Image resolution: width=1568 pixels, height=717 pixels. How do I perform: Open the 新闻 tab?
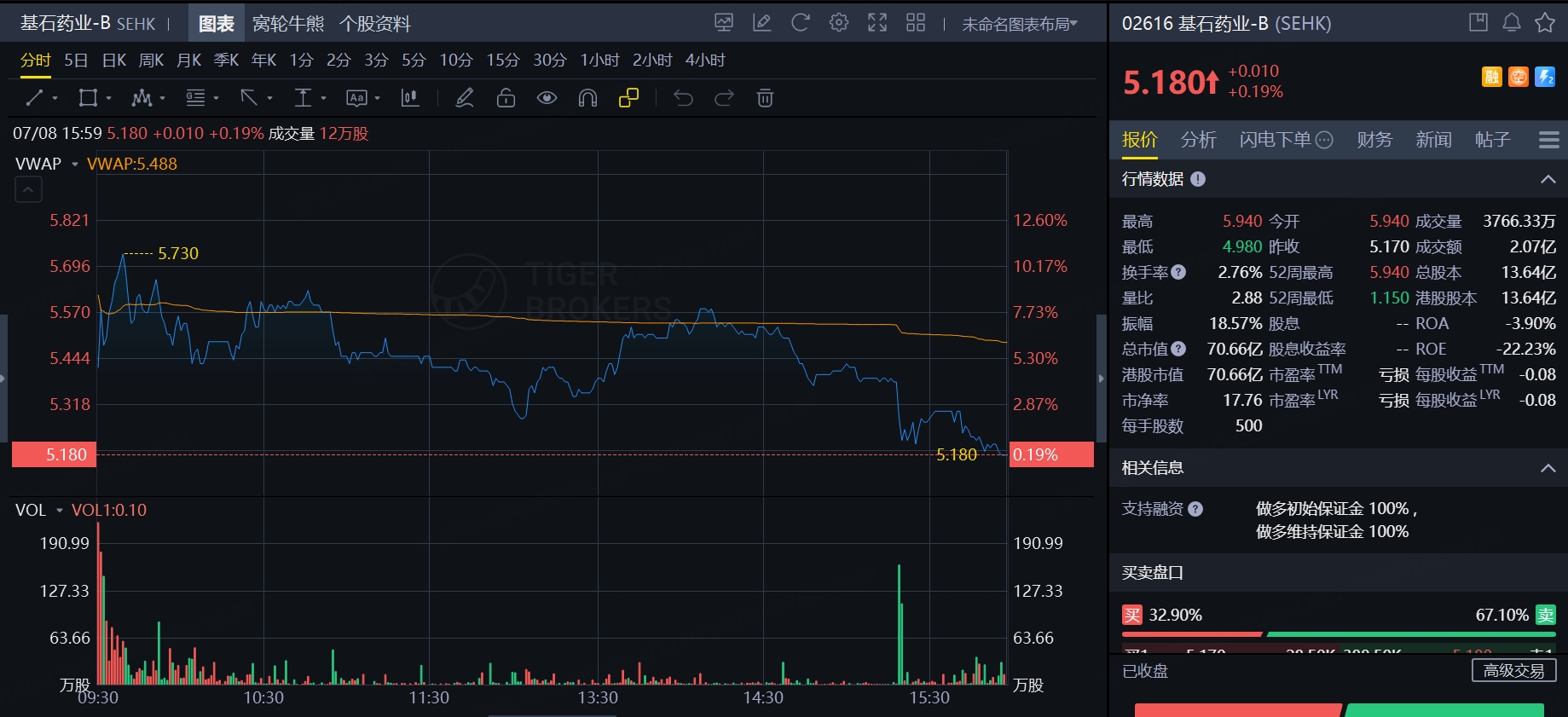(x=1433, y=140)
